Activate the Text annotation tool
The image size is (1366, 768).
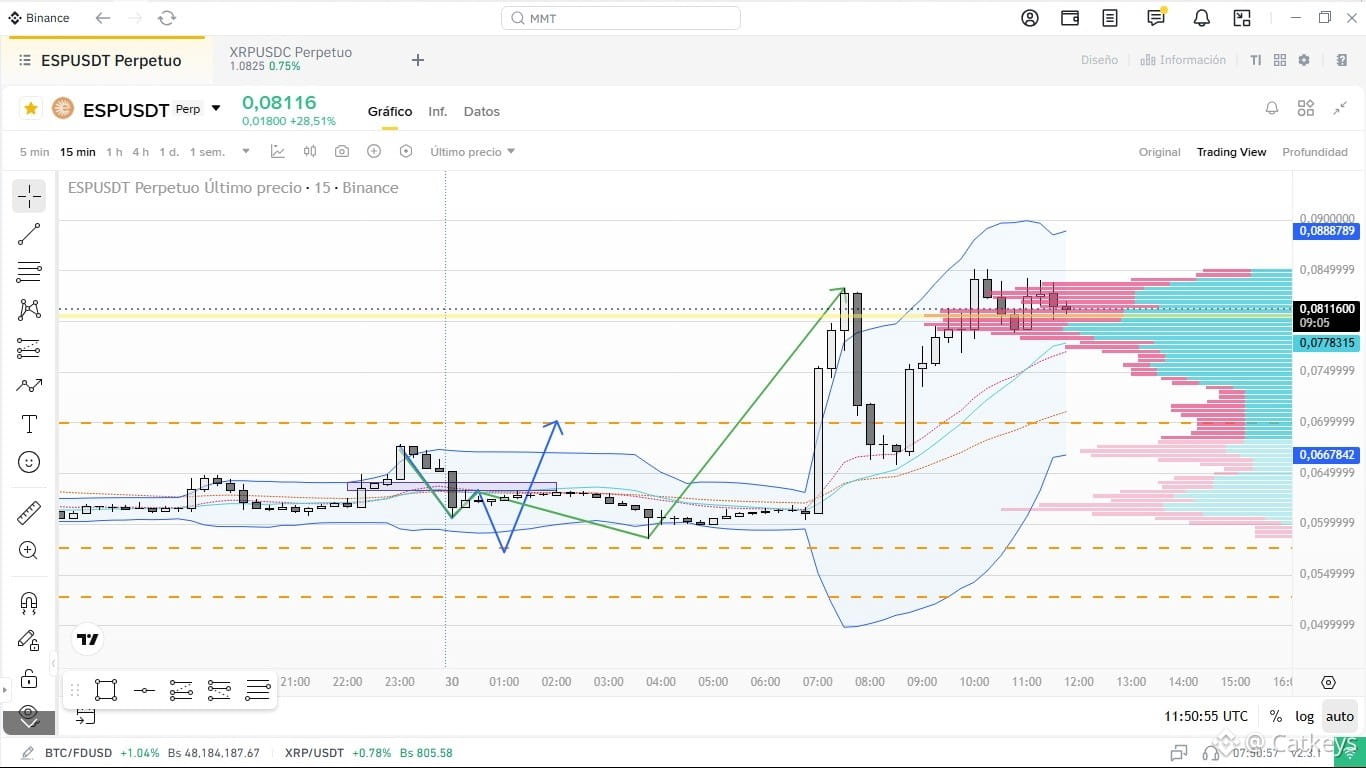coord(29,424)
